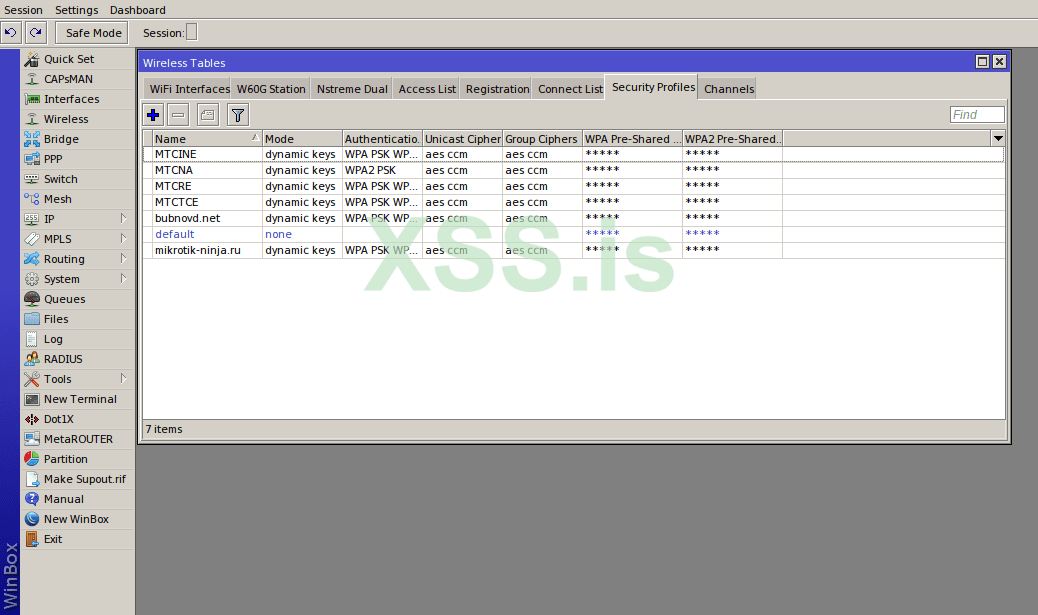
Task: Sort by Name column header
Action: tap(207, 138)
